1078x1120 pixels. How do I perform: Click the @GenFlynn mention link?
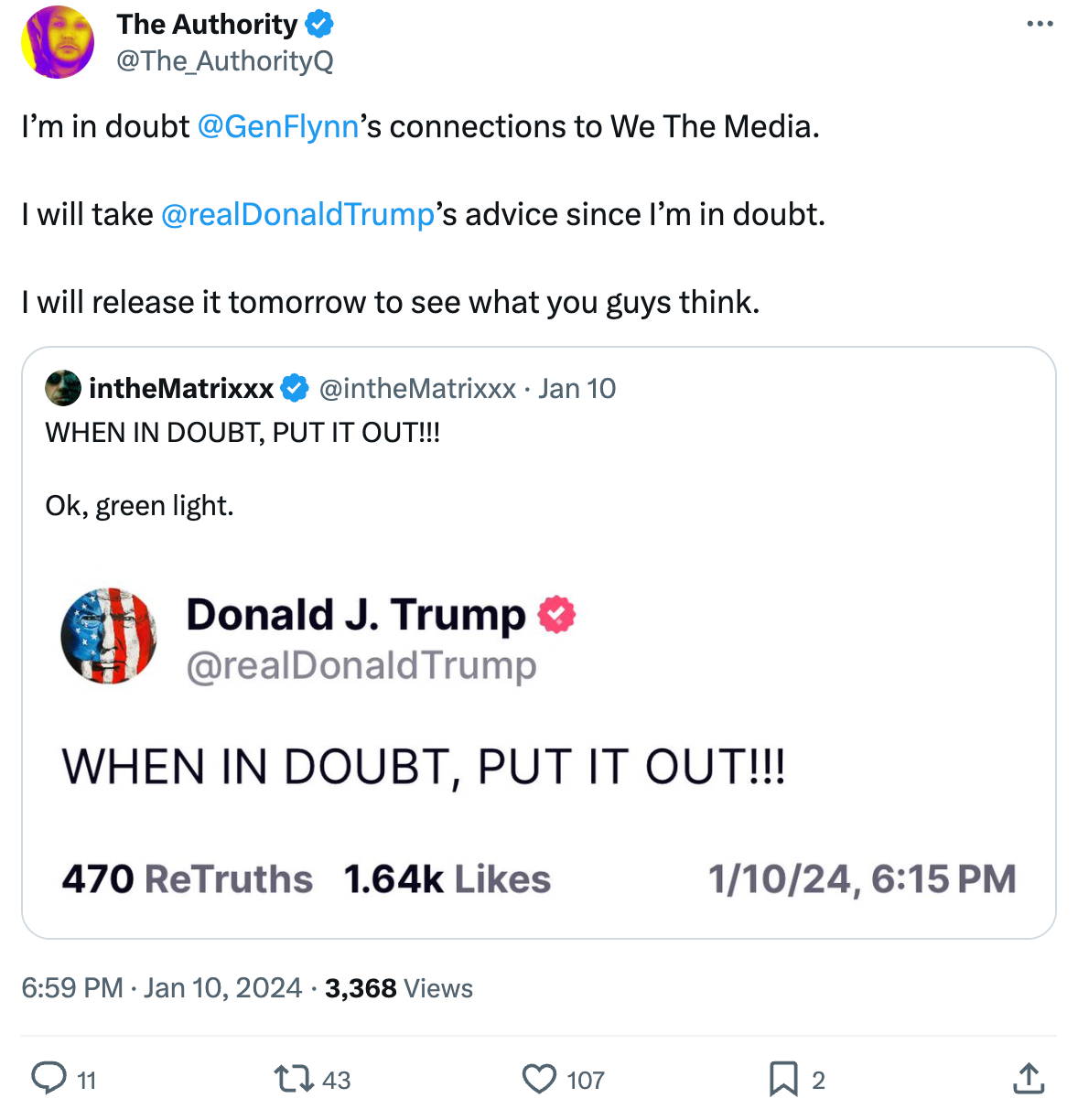pyautogui.click(x=278, y=126)
